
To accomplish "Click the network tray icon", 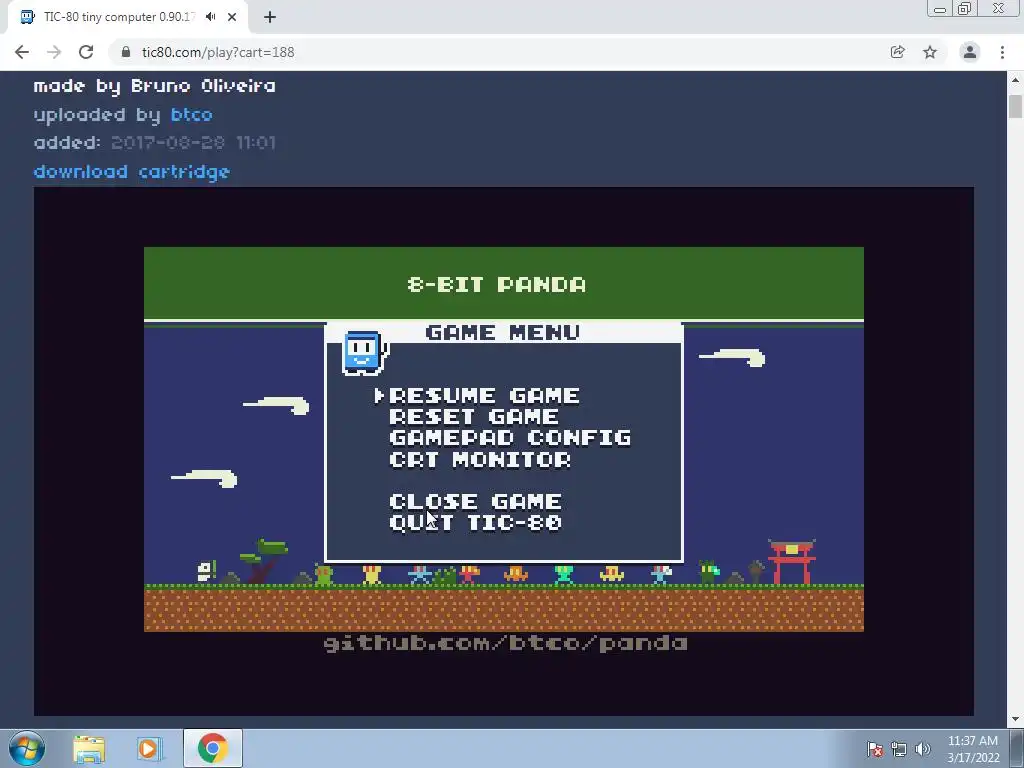I will pyautogui.click(x=899, y=749).
